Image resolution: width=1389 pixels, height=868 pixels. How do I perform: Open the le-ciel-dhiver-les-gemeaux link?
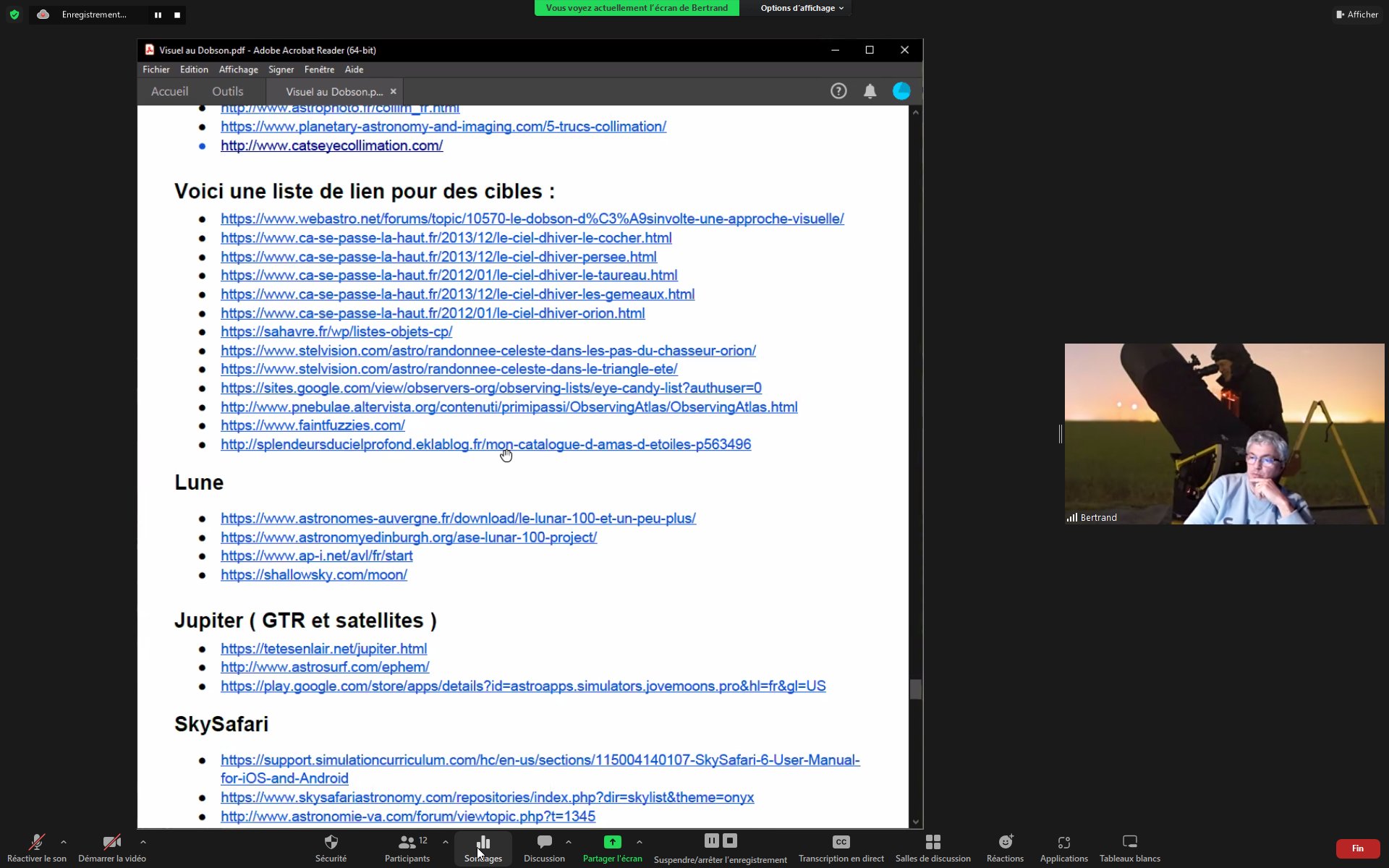pyautogui.click(x=458, y=294)
